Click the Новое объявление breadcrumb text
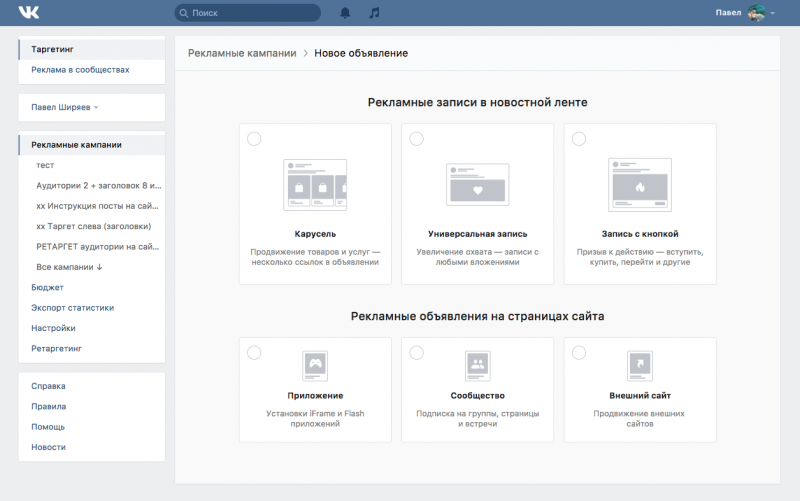This screenshot has height=501, width=800. pyautogui.click(x=361, y=53)
